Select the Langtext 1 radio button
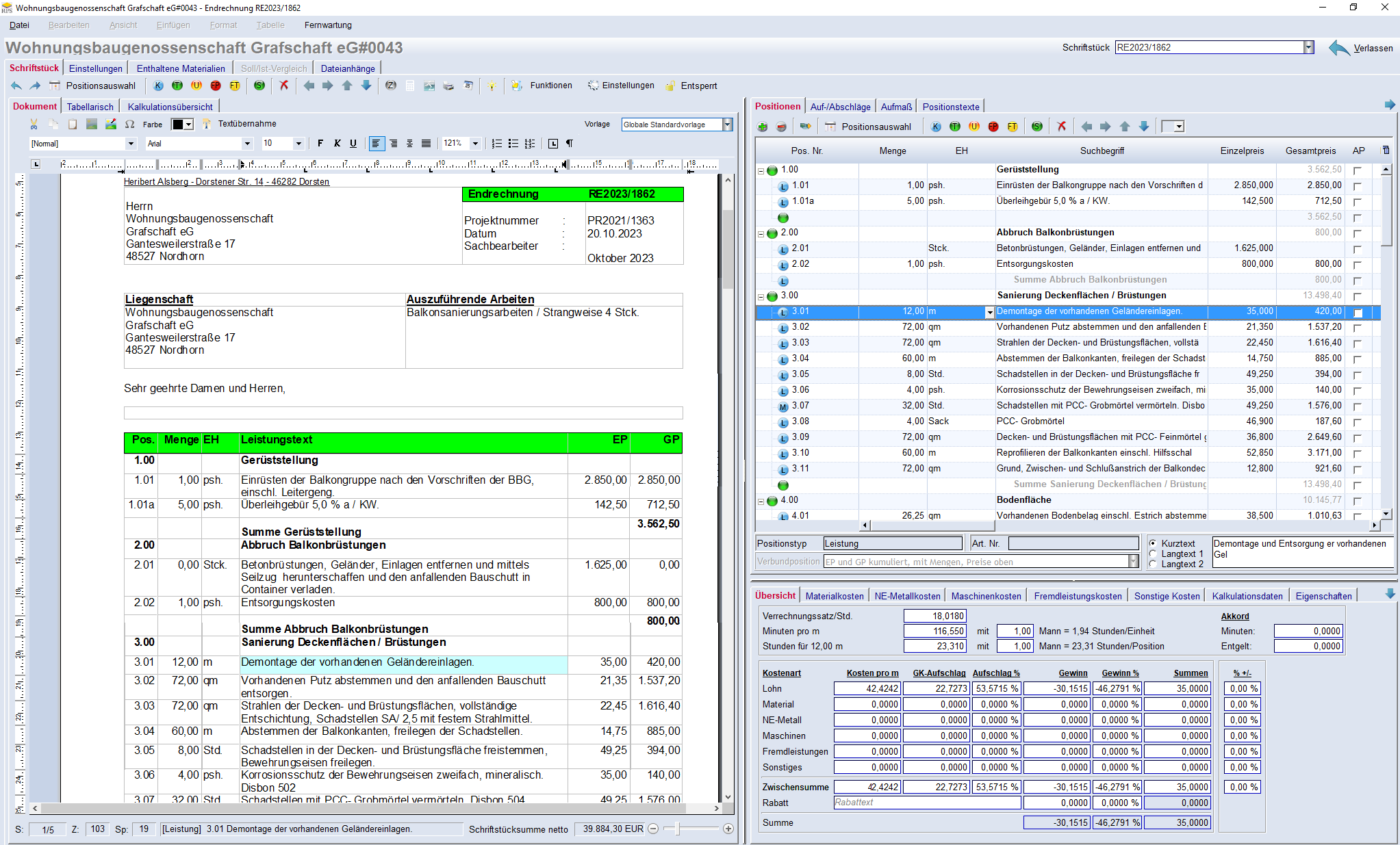 coord(1153,554)
